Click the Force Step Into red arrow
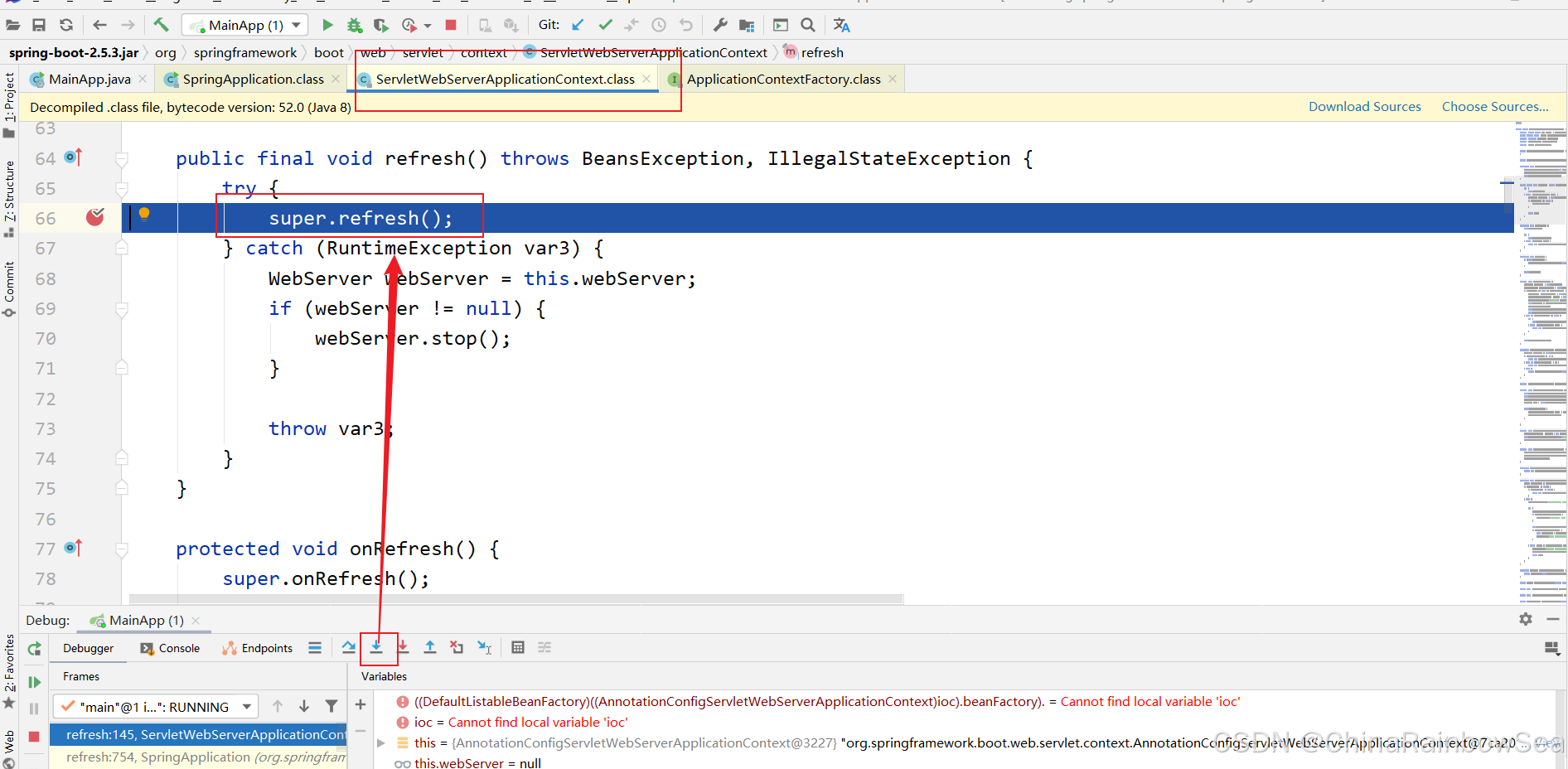 tap(404, 647)
